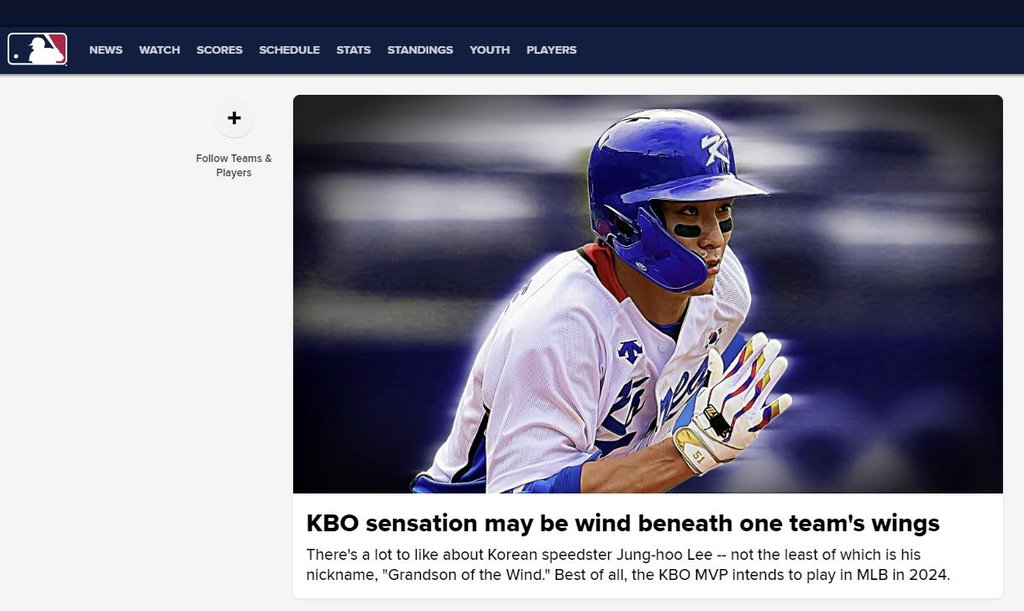Click the MLB logo home icon
Image resolution: width=1024 pixels, height=611 pixels.
coord(37,49)
